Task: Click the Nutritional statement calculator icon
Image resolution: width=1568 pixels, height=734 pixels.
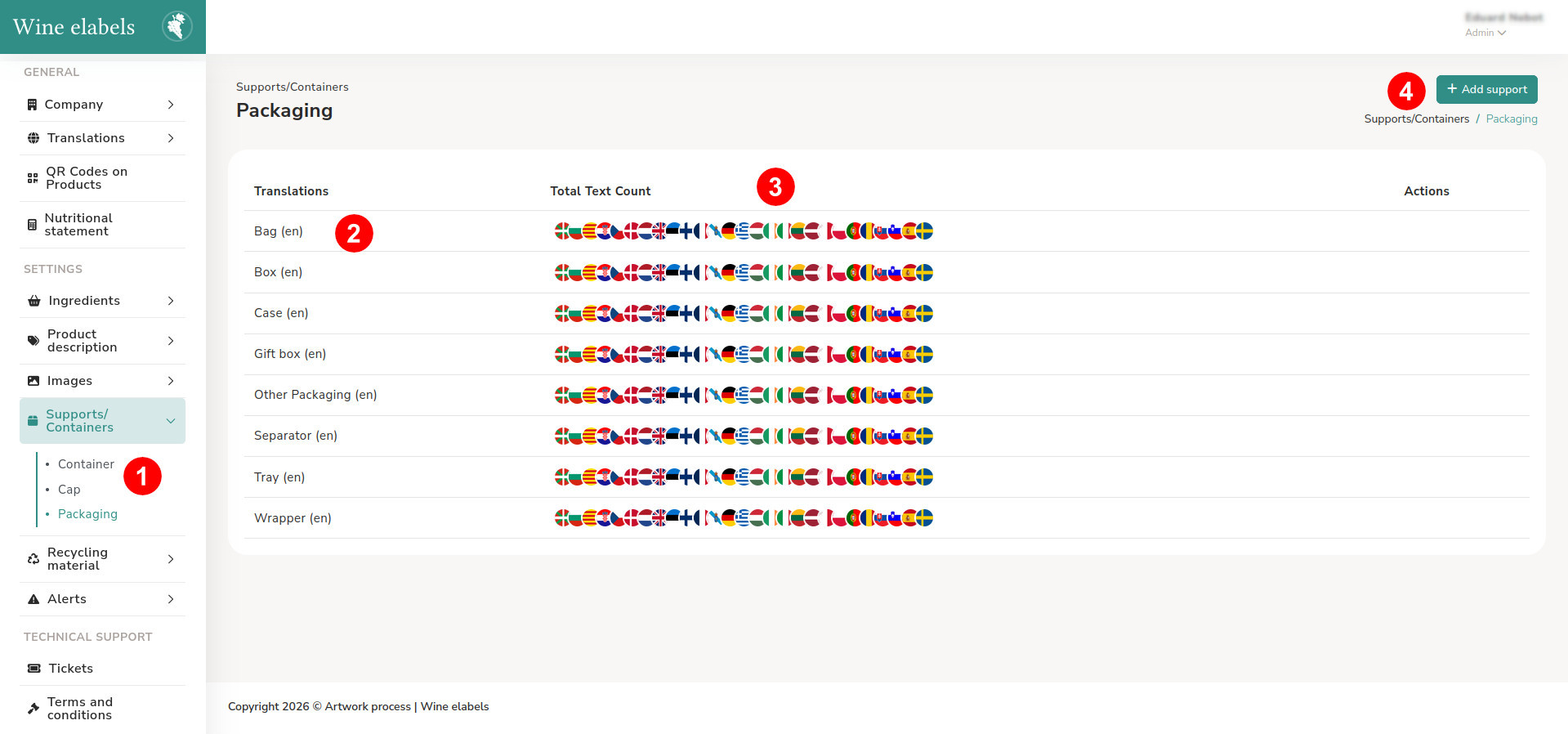Action: [32, 225]
